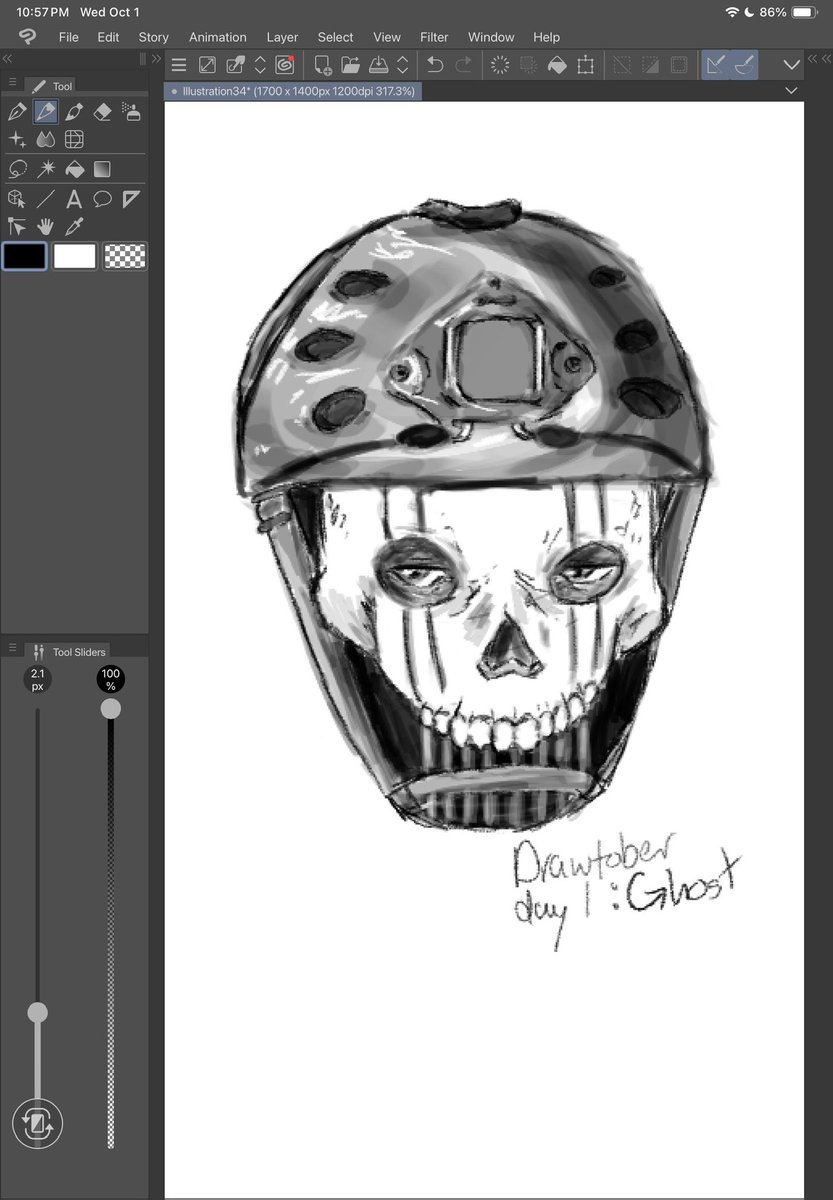This screenshot has width=833, height=1200.
Task: Click the Fill bucket icon in command bar
Action: click(x=558, y=66)
